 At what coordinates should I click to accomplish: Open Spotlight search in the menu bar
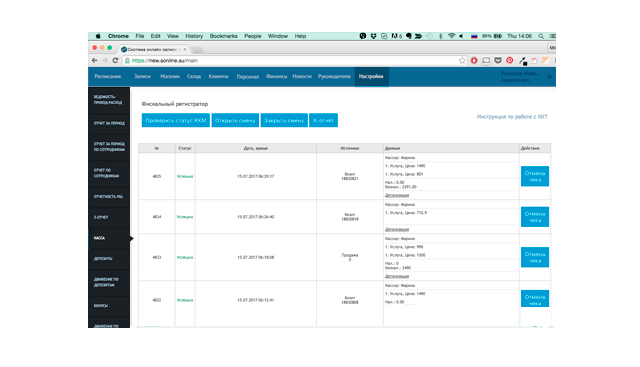coord(541,36)
